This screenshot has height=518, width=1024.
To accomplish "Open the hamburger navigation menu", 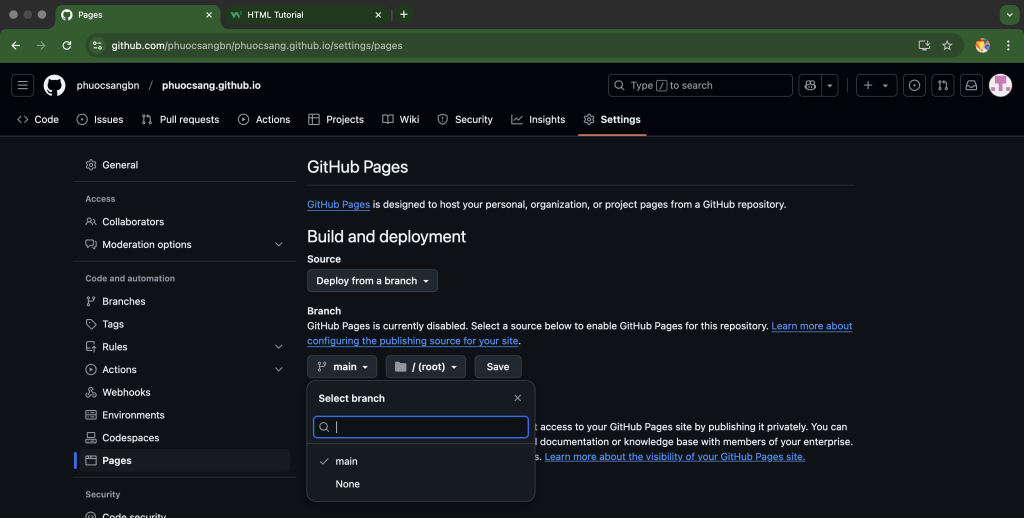I will pyautogui.click(x=22, y=85).
